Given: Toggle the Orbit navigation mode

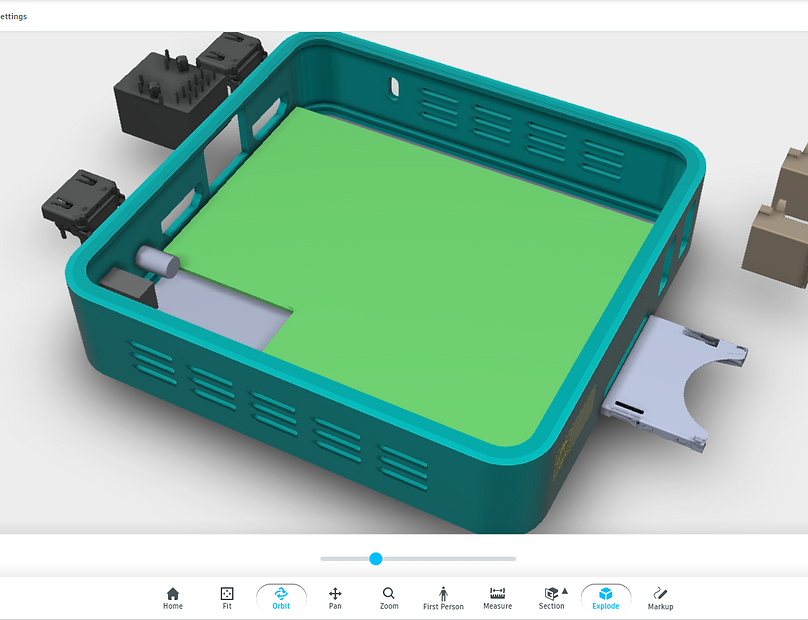Looking at the screenshot, I should (x=281, y=598).
